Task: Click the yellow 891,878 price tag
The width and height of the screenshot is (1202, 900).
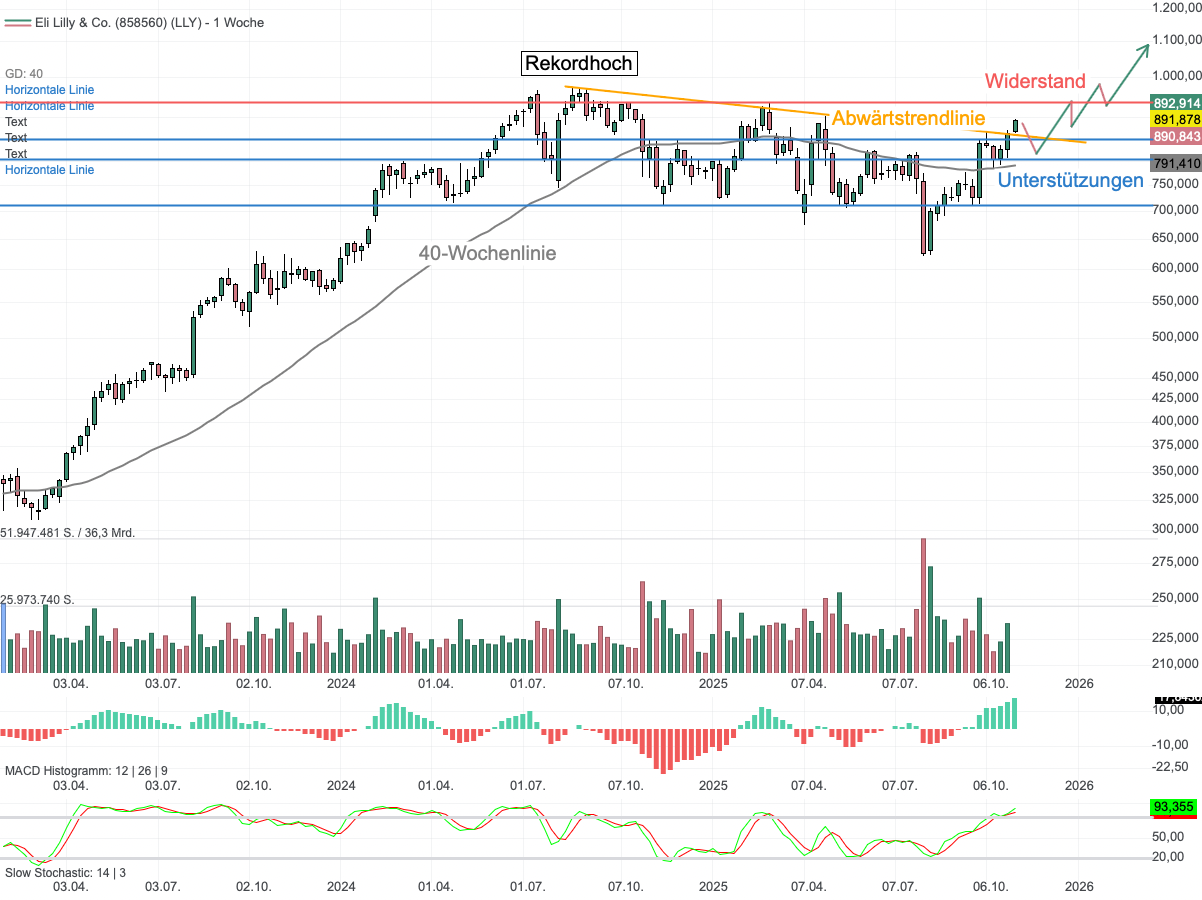Action: tap(1176, 119)
